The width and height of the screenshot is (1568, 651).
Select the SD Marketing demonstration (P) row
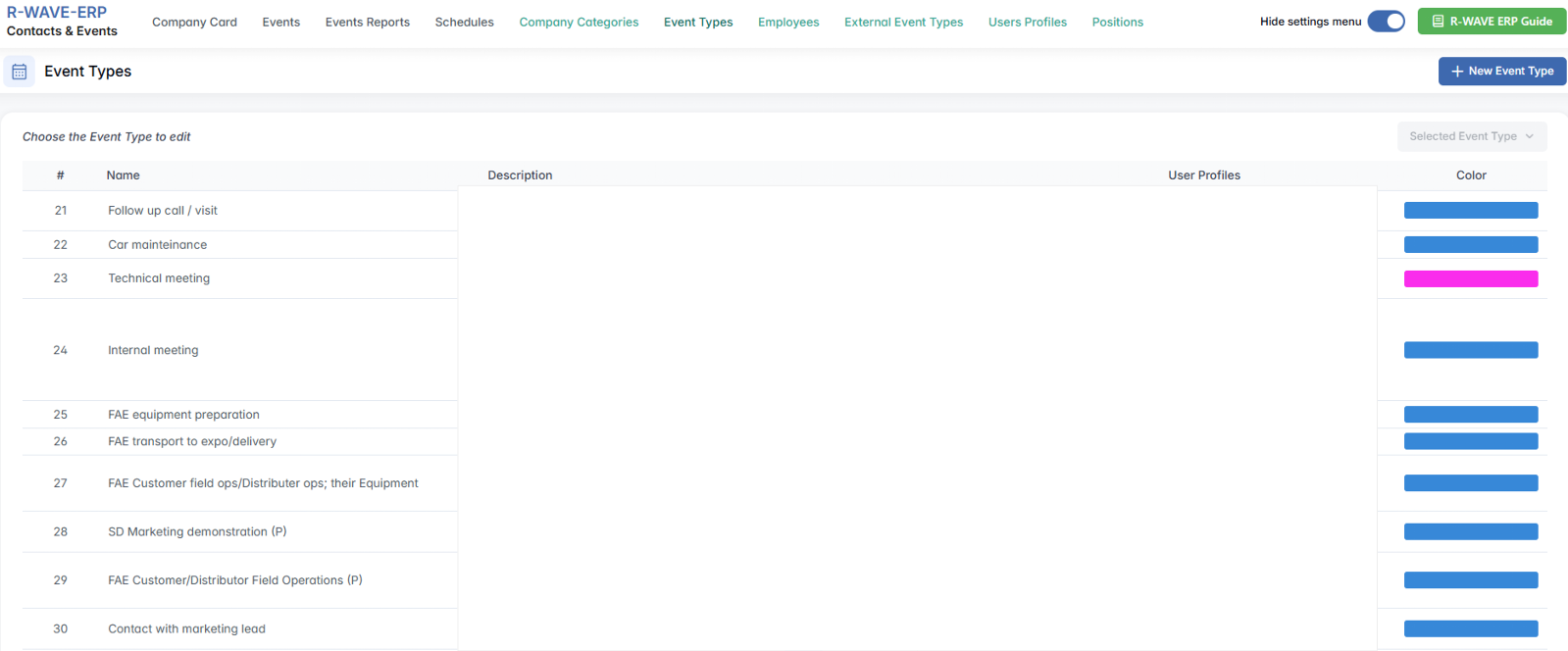click(197, 531)
